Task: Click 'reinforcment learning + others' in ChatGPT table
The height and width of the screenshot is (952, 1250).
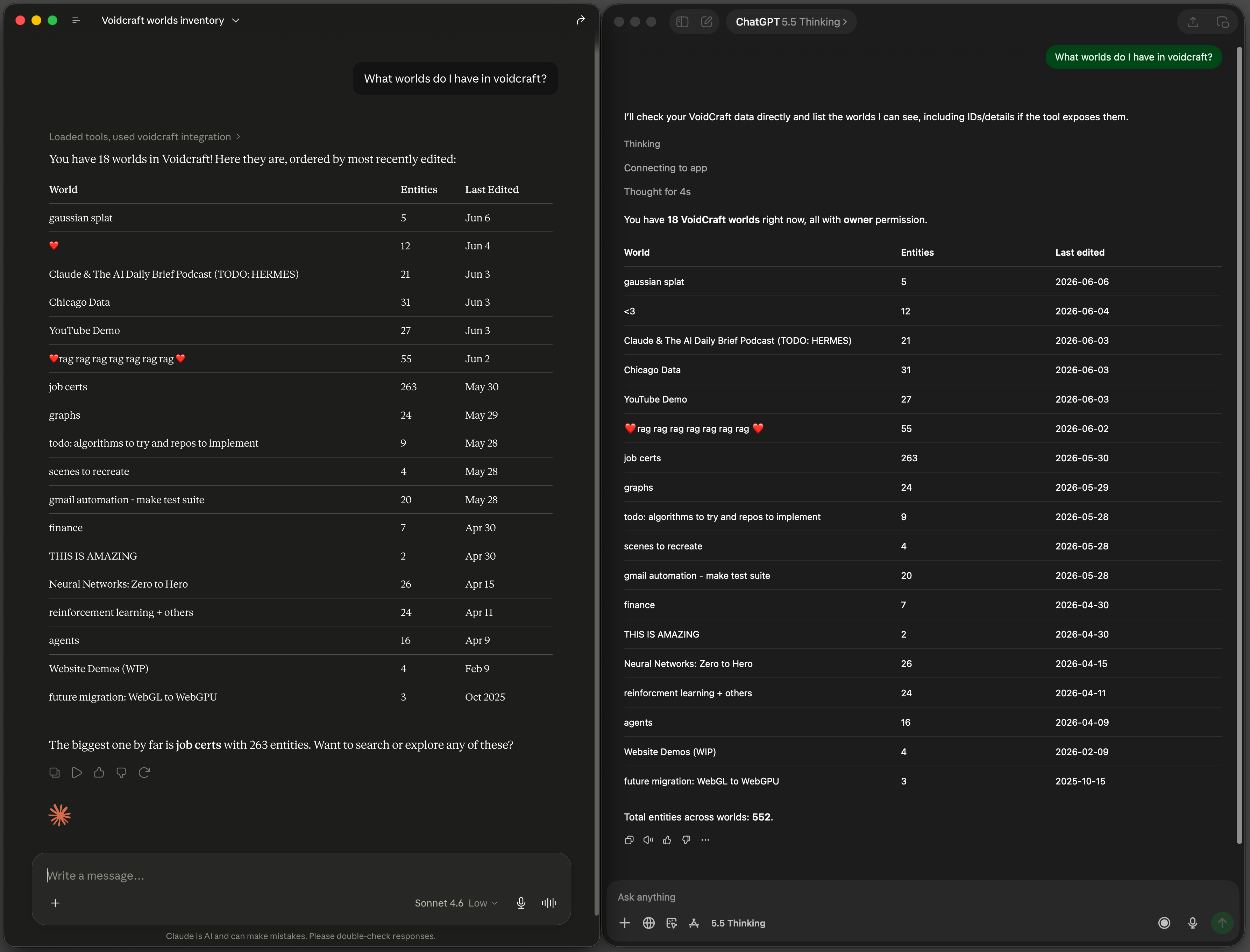Action: tap(688, 693)
